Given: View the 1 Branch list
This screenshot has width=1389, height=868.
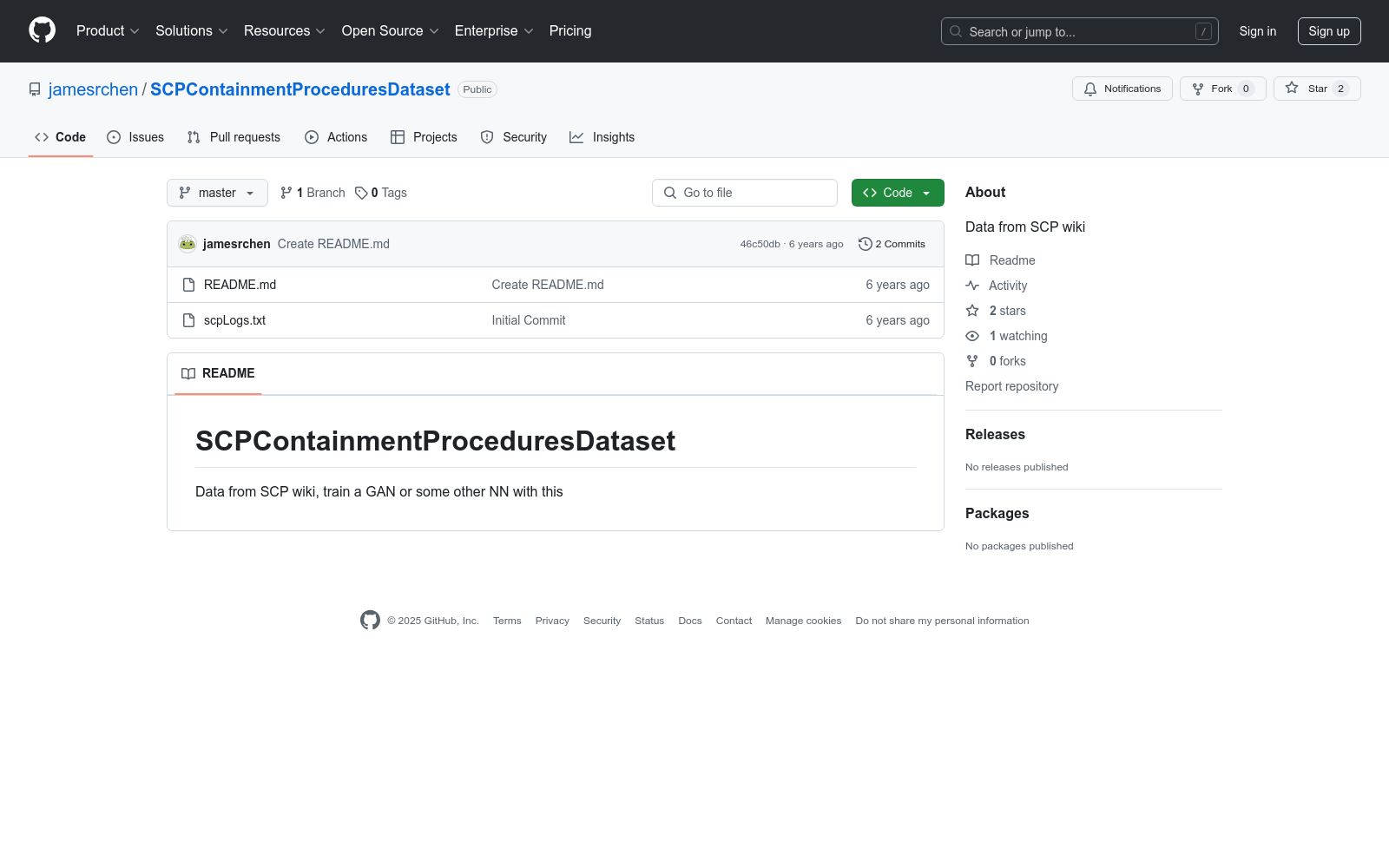Looking at the screenshot, I should click(x=313, y=193).
